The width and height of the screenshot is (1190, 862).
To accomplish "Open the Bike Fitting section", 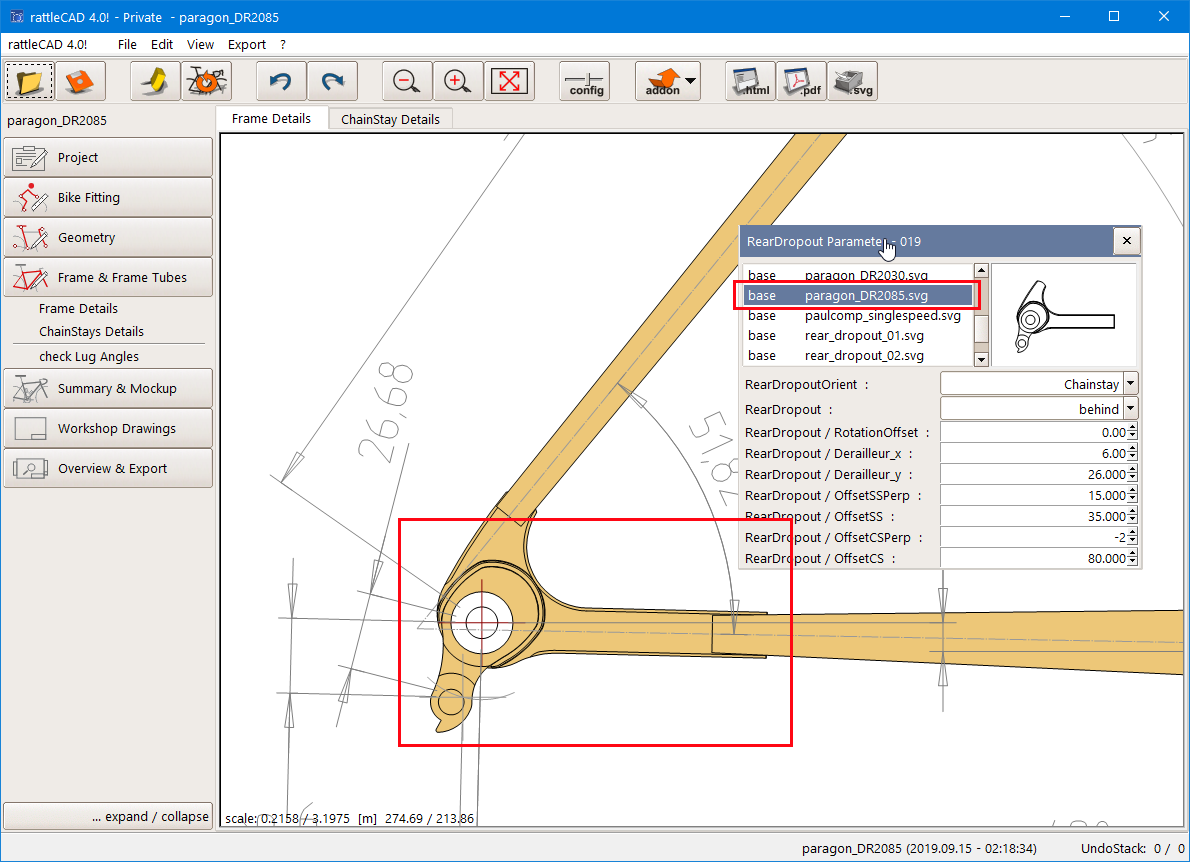I will [x=108, y=198].
